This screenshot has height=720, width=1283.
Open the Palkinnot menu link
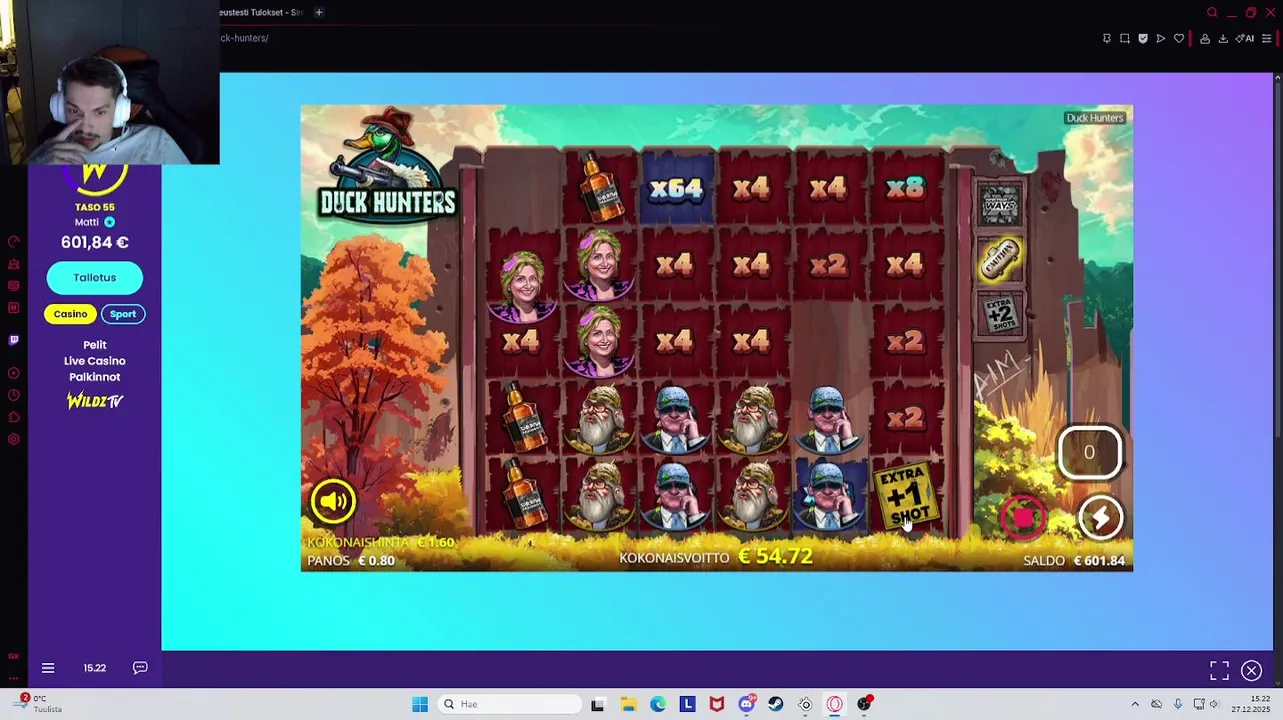pyautogui.click(x=95, y=377)
